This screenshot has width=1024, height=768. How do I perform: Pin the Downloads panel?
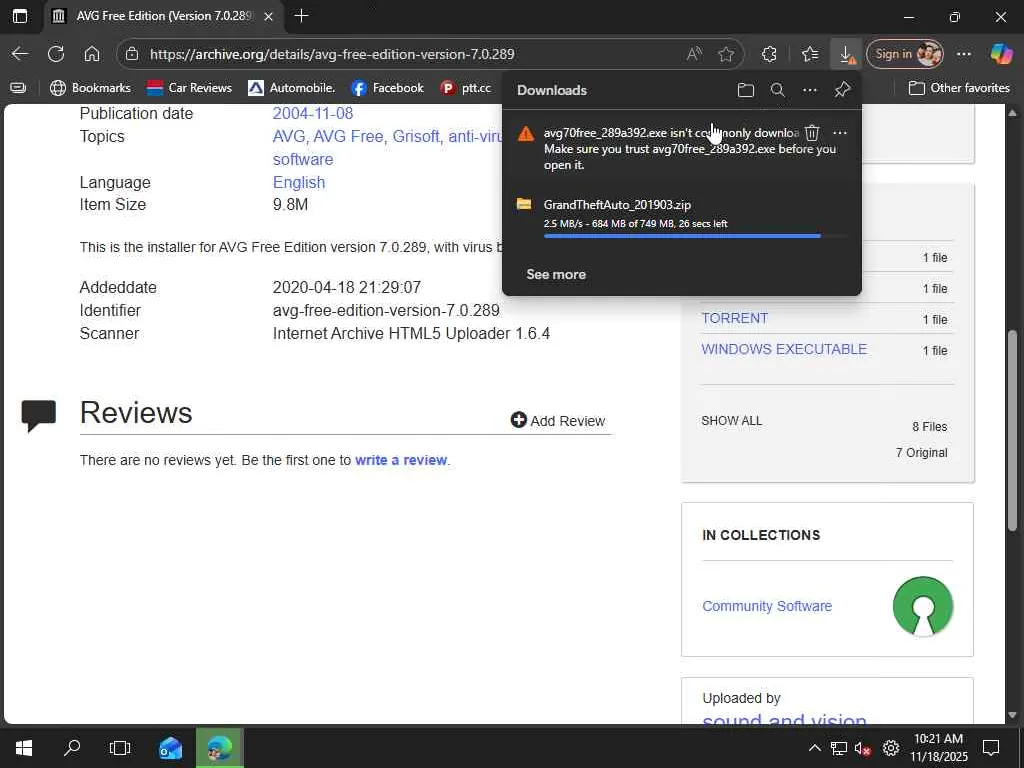842,90
